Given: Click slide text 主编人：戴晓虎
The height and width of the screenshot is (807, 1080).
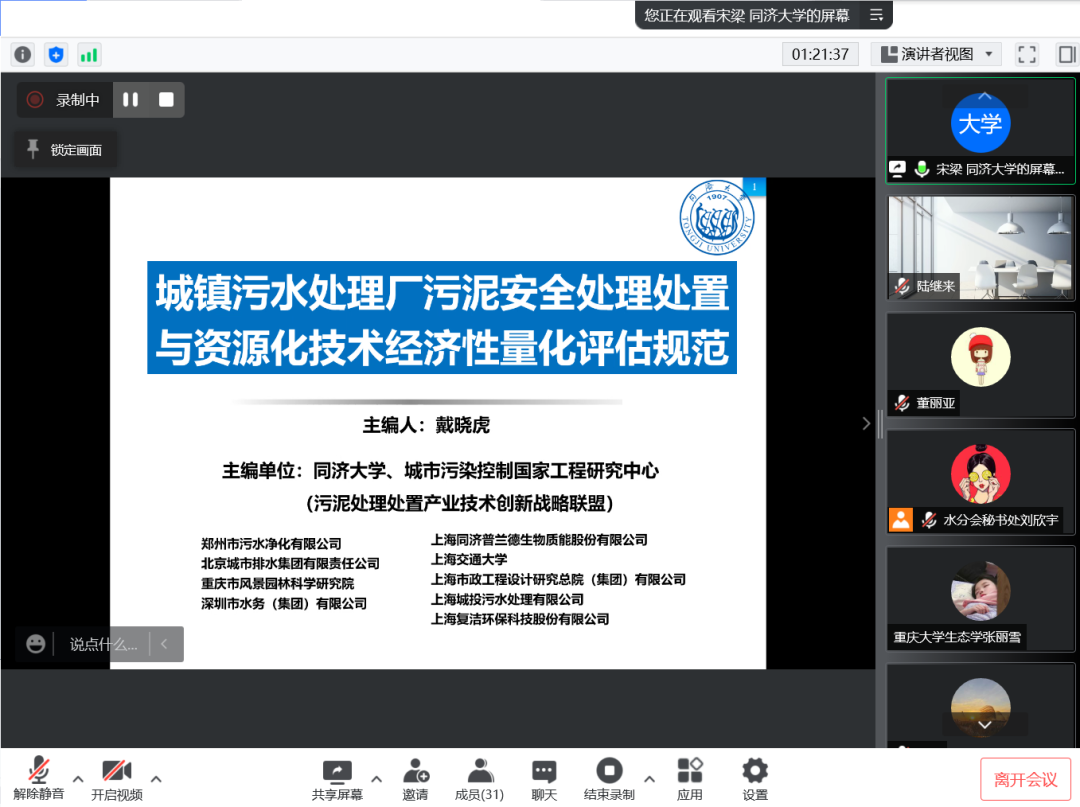Looking at the screenshot, I should 426,426.
